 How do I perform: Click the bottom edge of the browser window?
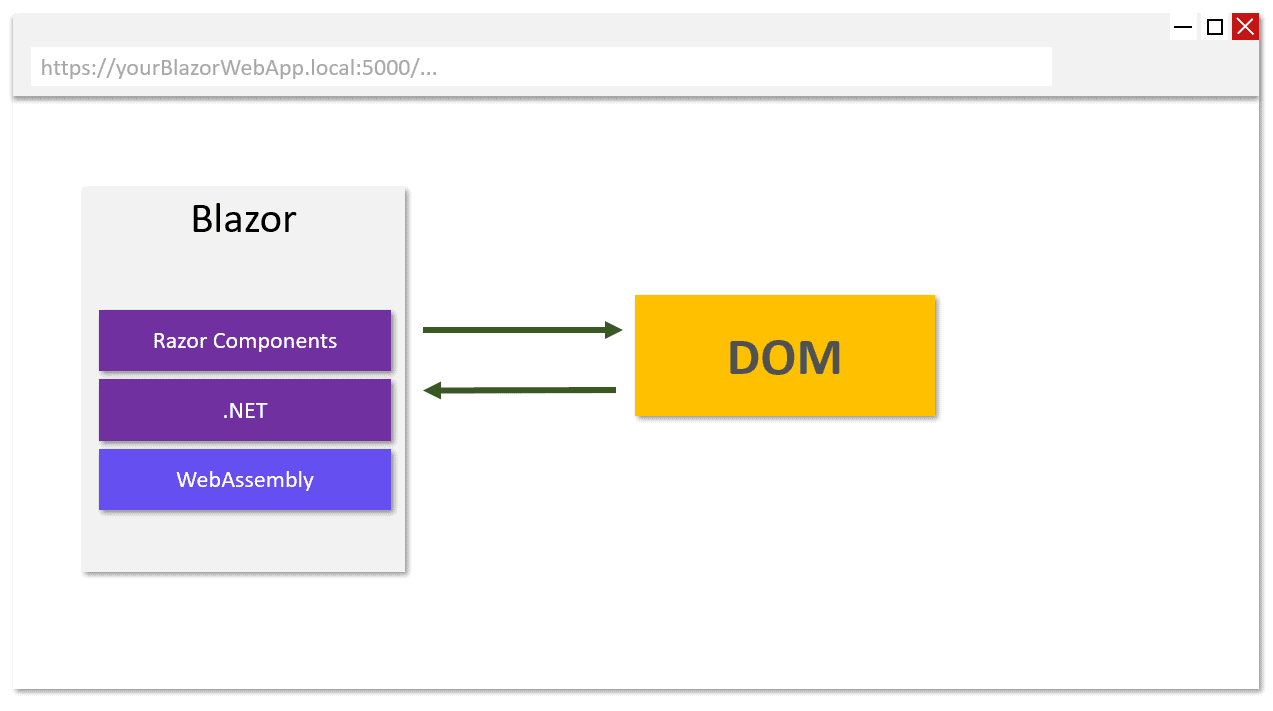point(636,686)
